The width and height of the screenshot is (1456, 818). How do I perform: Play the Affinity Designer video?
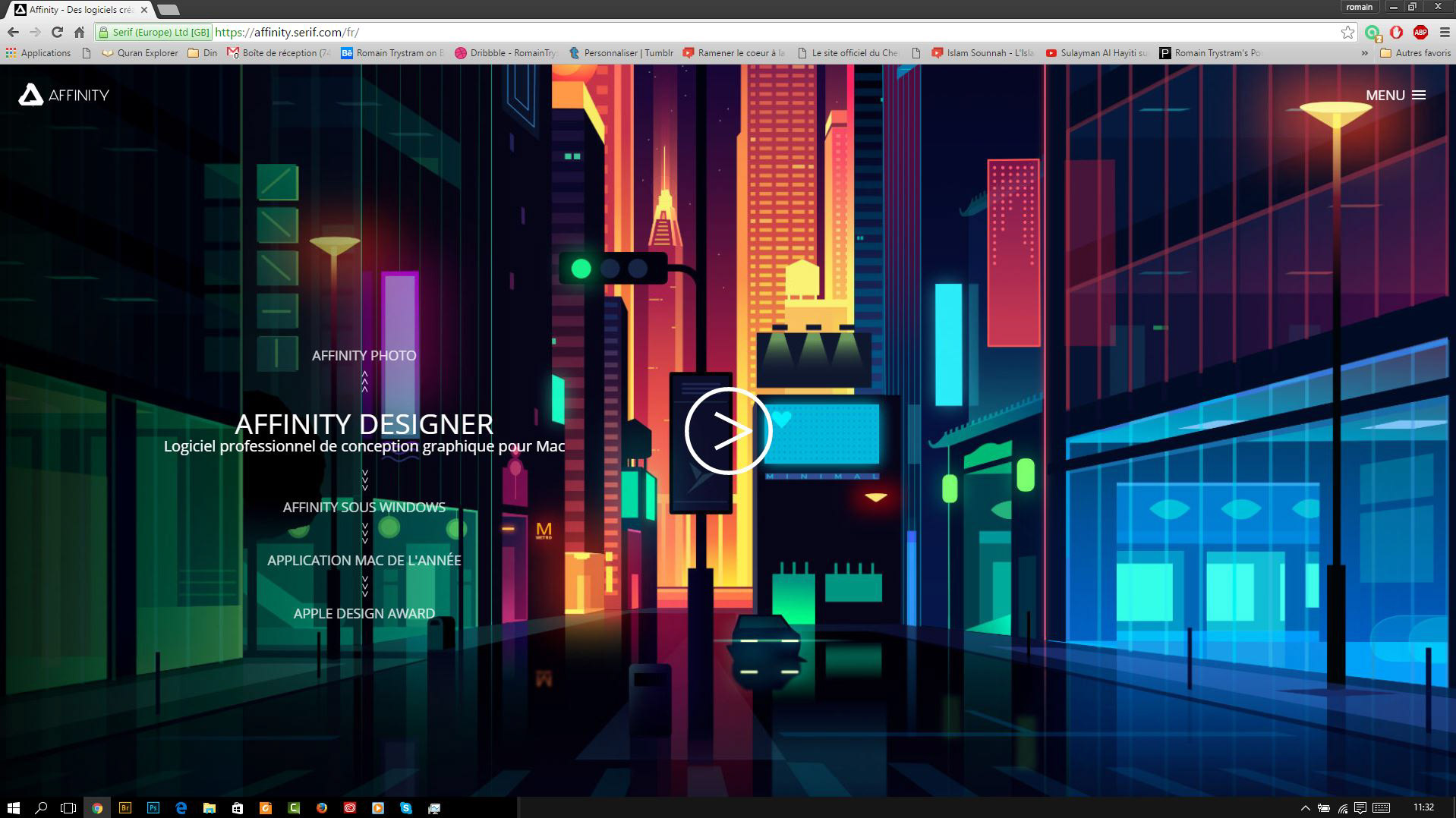click(x=728, y=431)
